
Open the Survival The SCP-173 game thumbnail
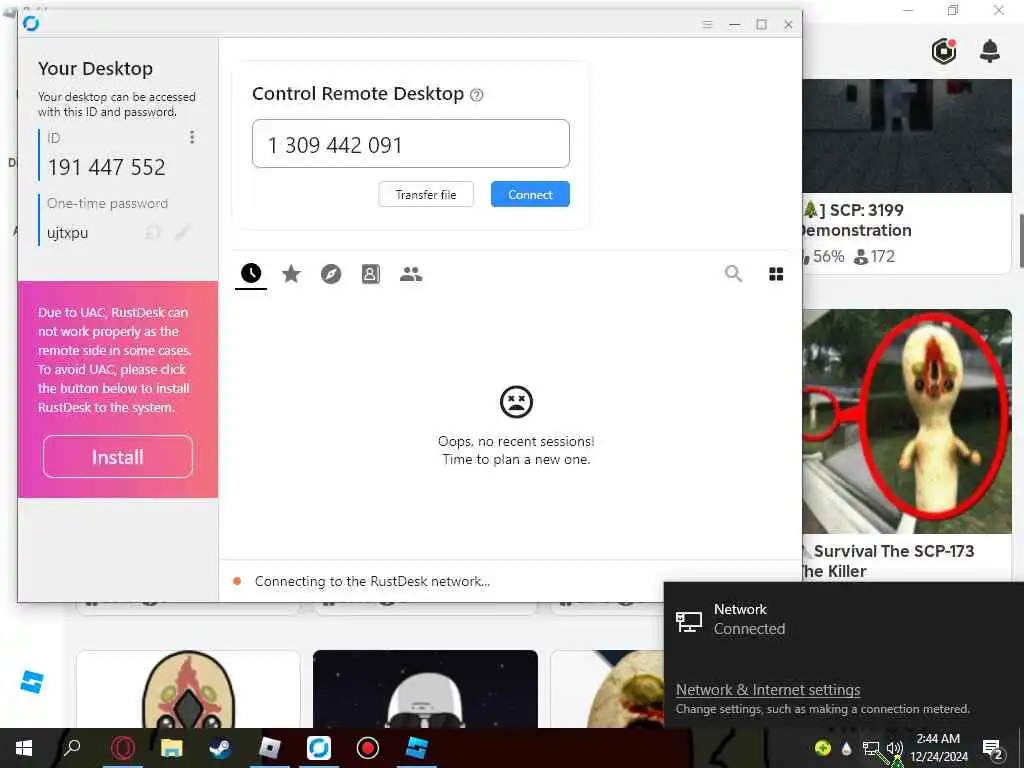click(907, 421)
